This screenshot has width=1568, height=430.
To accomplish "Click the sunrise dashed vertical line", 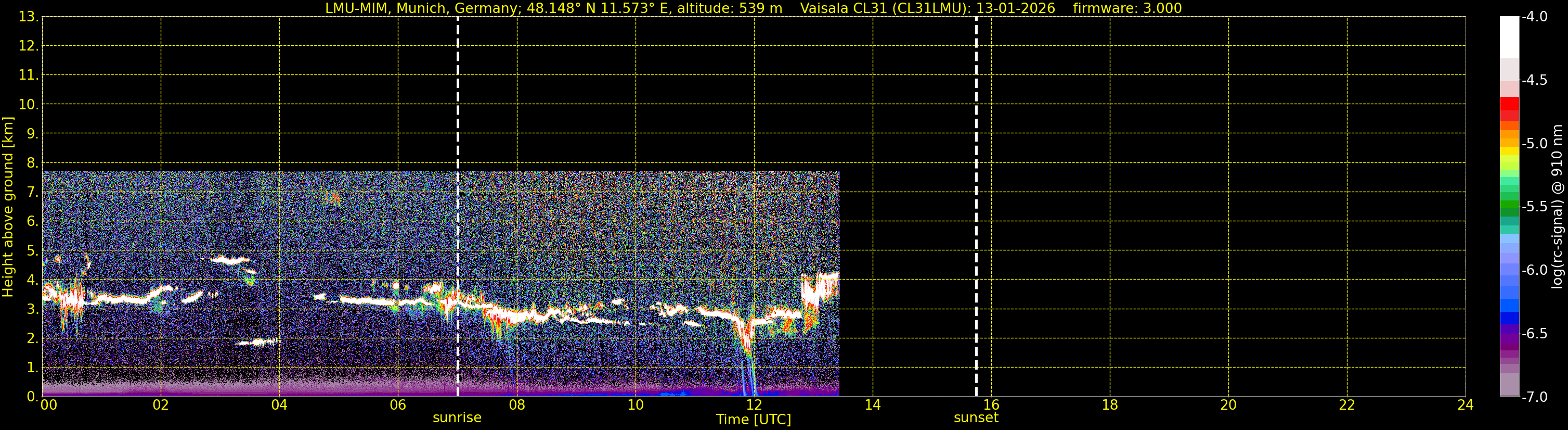I will 458,207.
